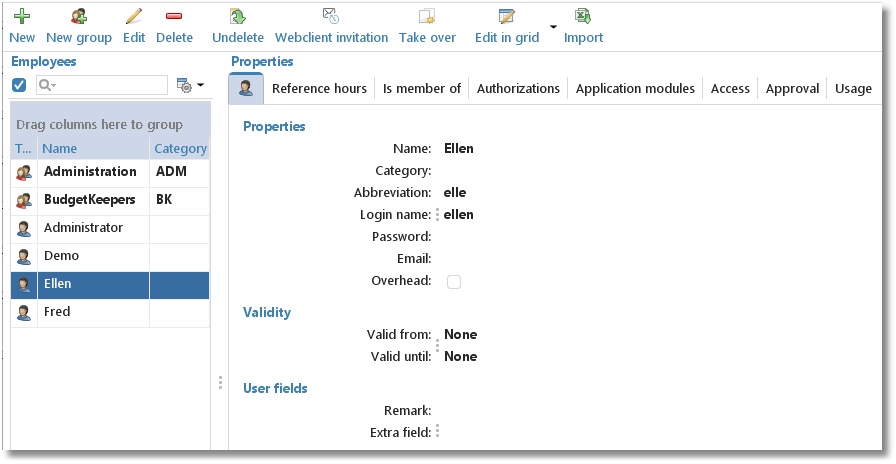Toggle the Overhead checkbox

(x=454, y=282)
